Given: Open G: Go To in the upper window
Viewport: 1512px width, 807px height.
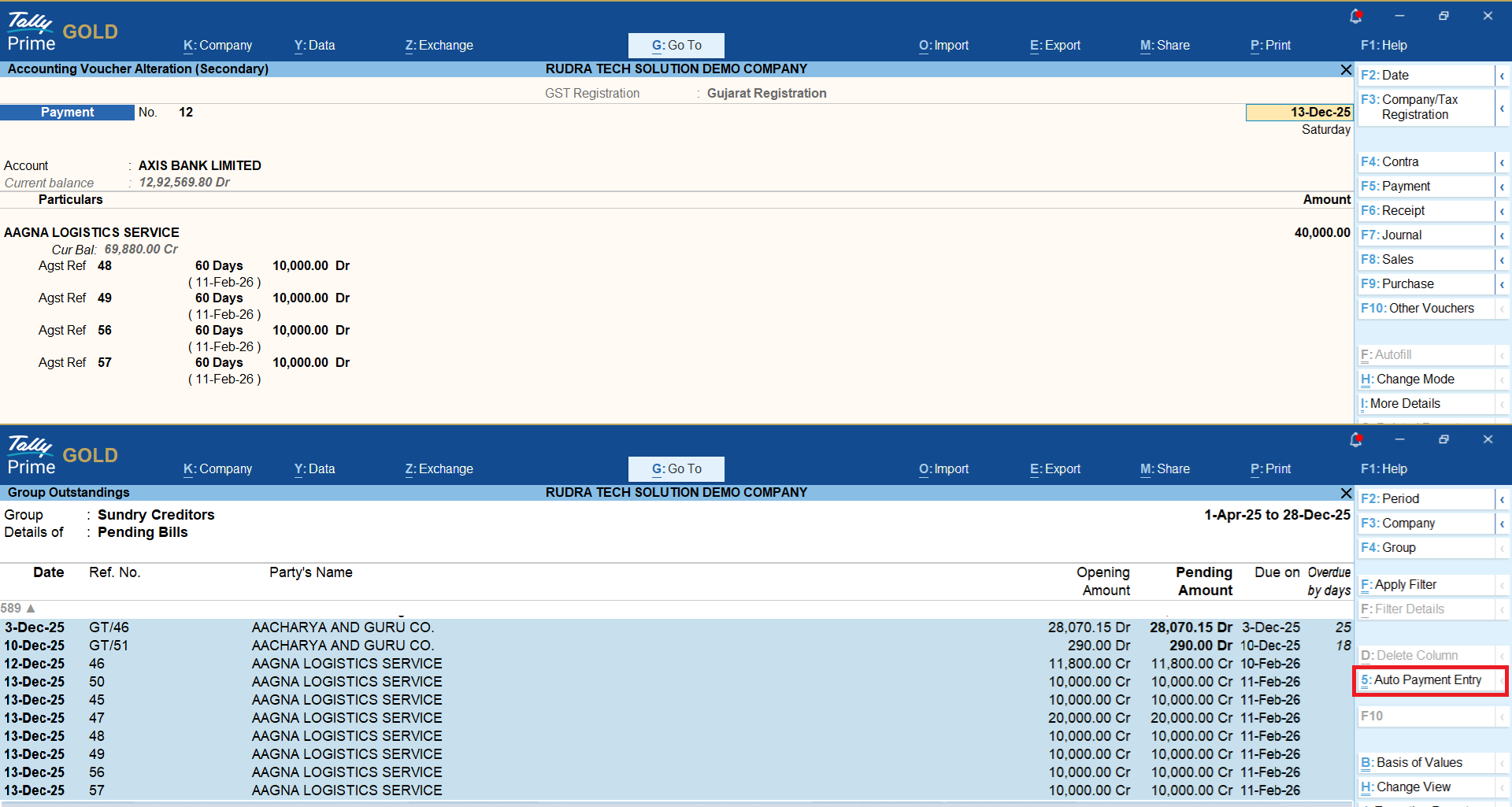Looking at the screenshot, I should (x=676, y=46).
